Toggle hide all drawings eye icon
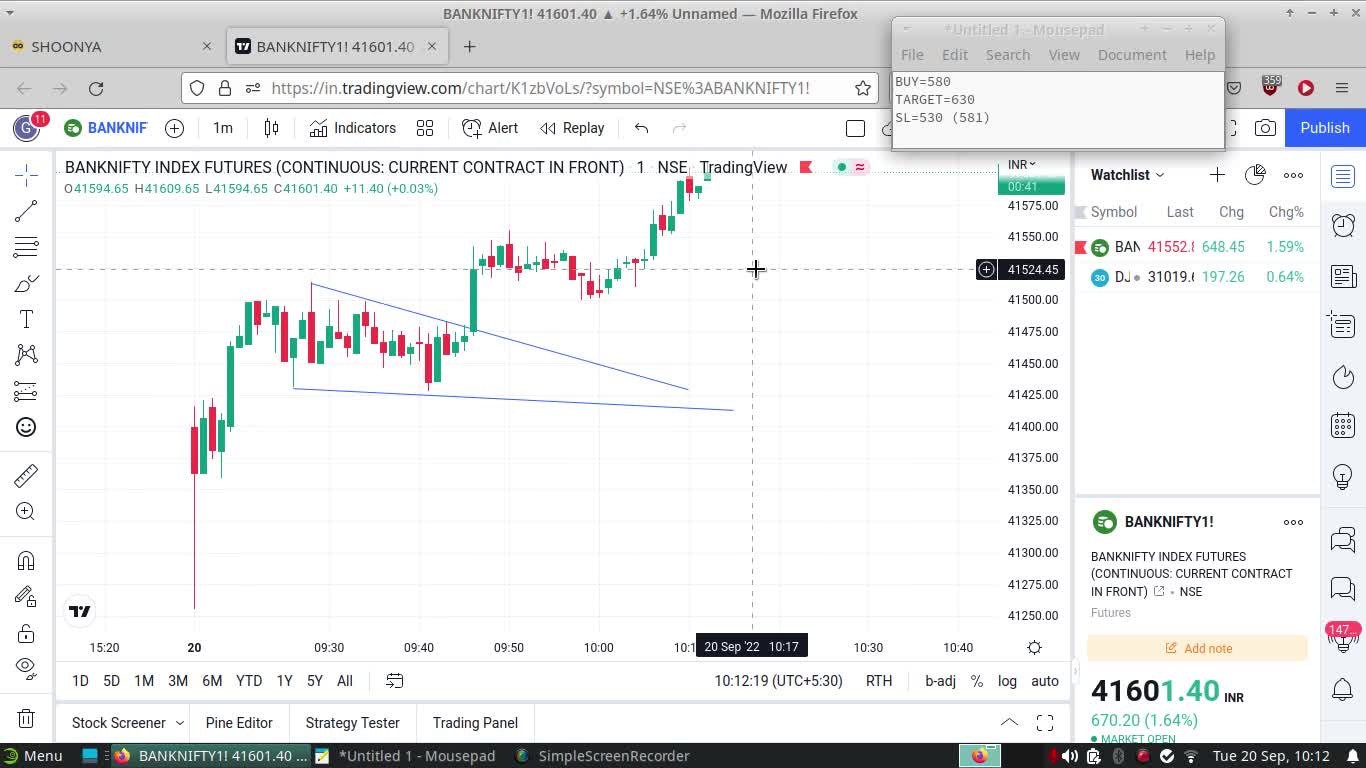1366x768 pixels. pyautogui.click(x=26, y=667)
